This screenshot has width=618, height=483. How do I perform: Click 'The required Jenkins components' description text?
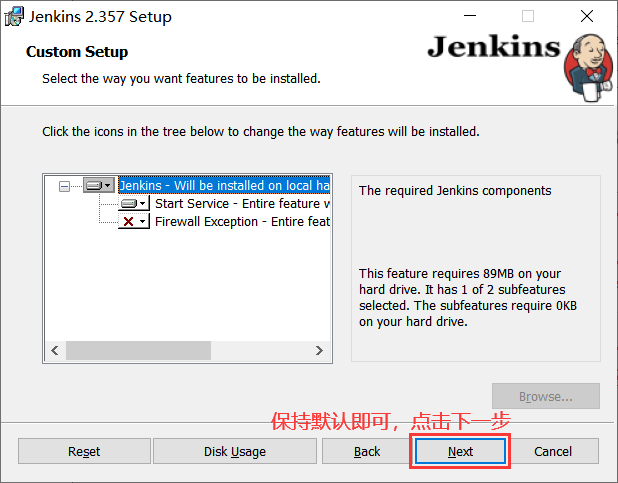coord(455,191)
